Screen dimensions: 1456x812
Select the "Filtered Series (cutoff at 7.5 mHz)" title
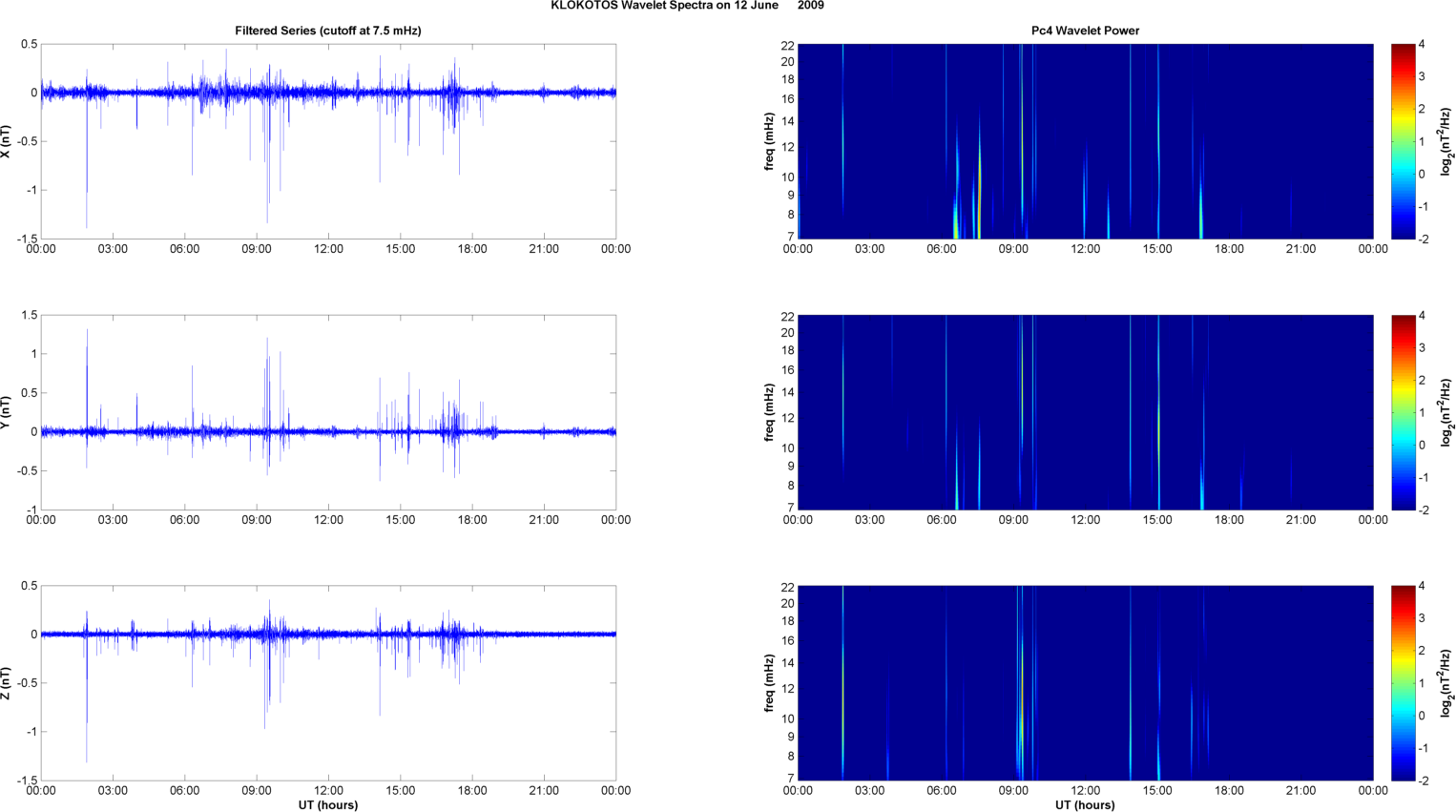[328, 31]
